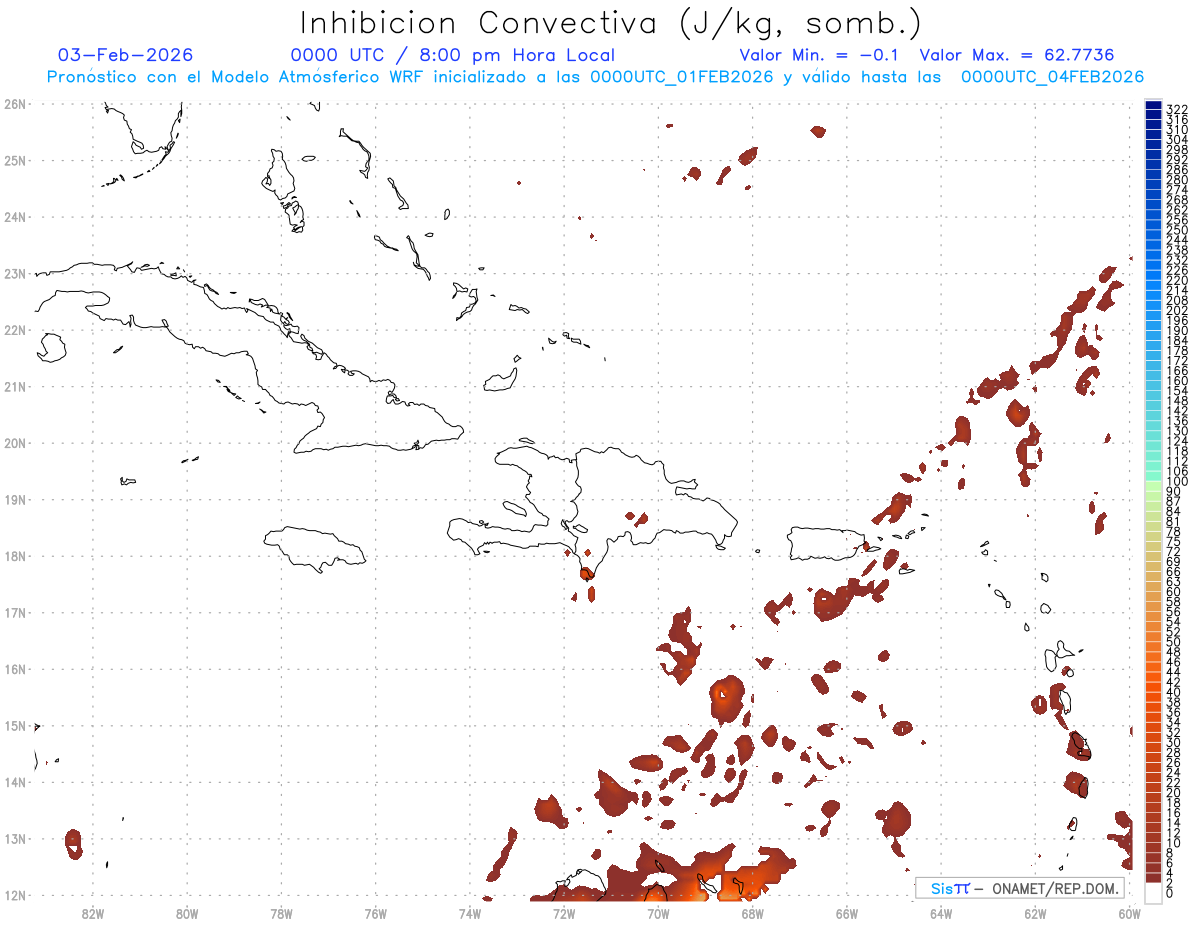Click the 70W longitude label
Image resolution: width=1200 pixels, height=927 pixels.
(658, 913)
